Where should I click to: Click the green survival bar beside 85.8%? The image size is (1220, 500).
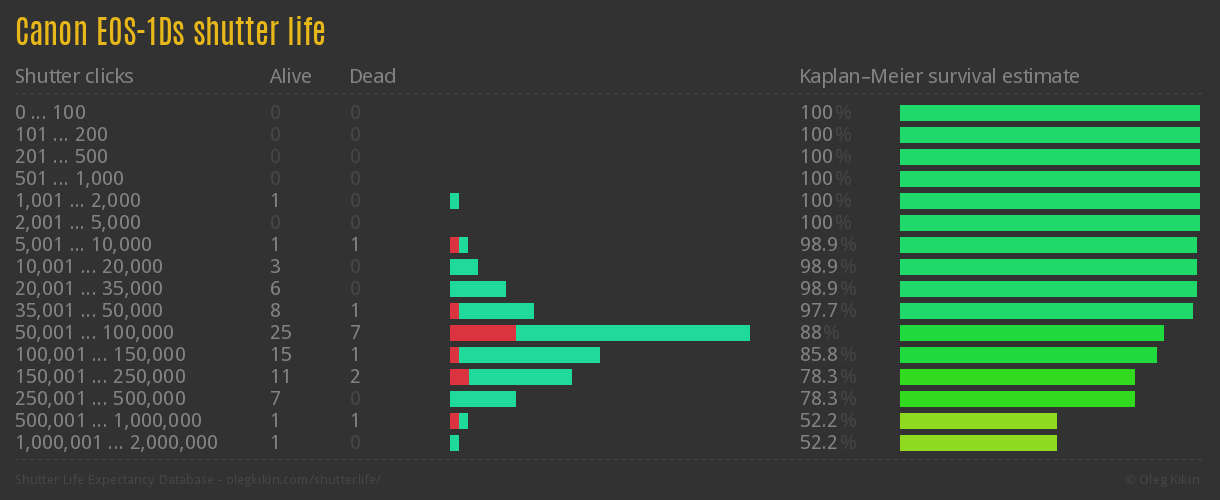click(x=1028, y=355)
